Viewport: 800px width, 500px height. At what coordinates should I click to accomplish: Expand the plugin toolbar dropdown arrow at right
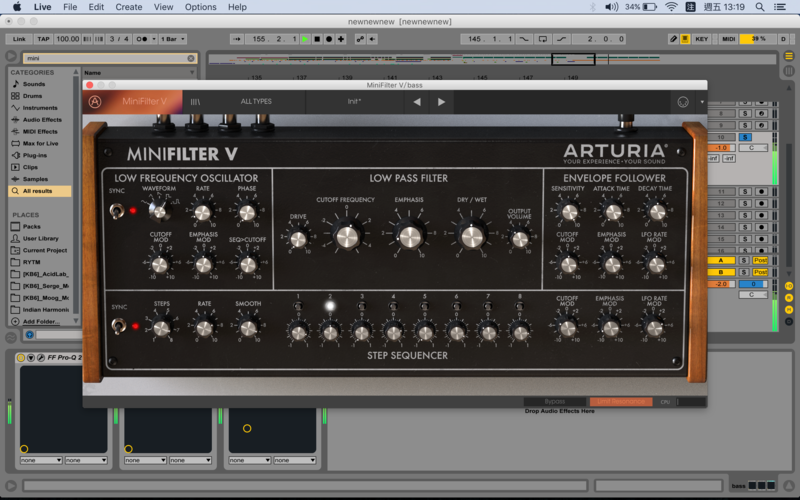click(x=701, y=101)
